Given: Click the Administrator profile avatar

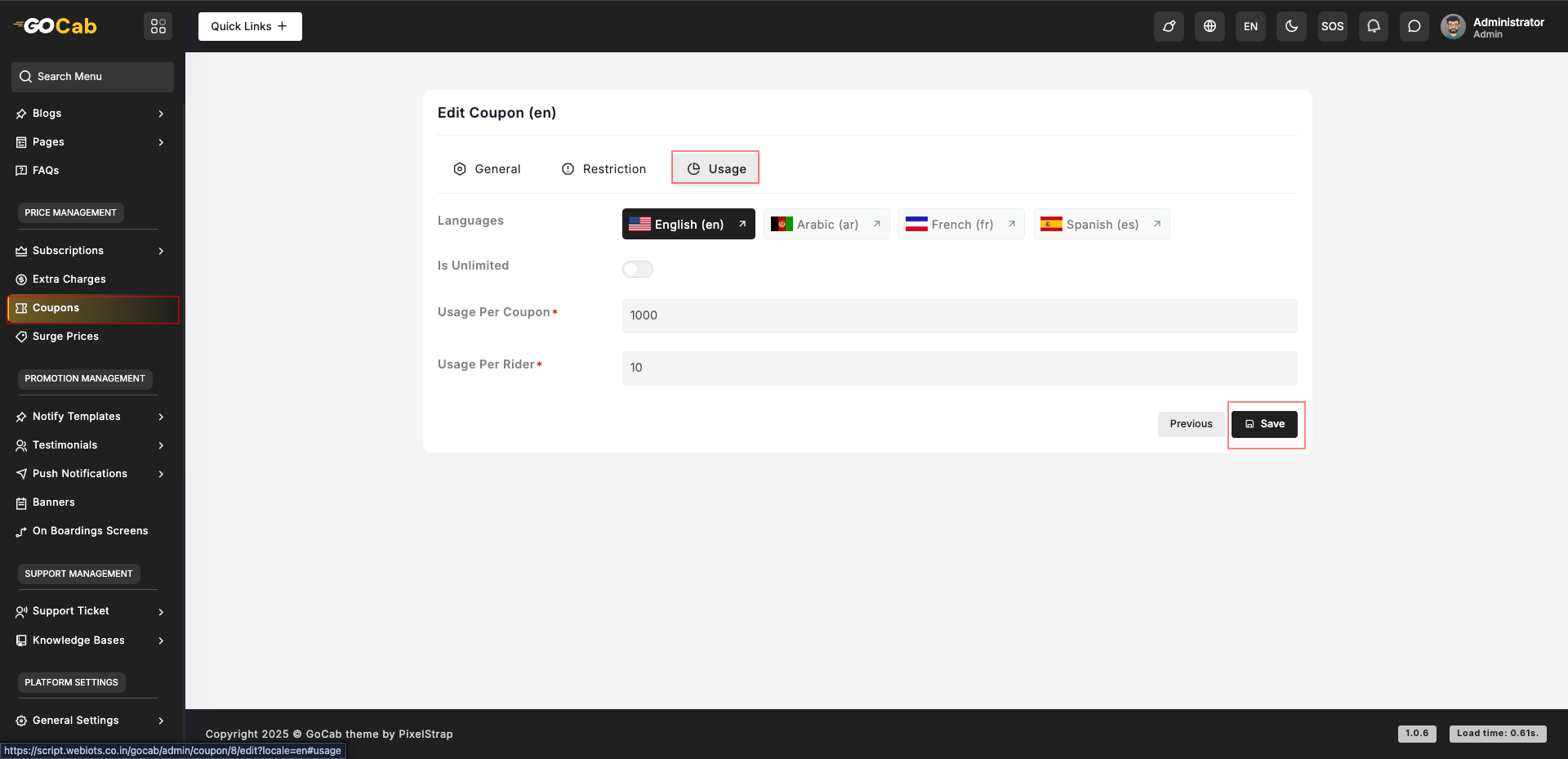Looking at the screenshot, I should coord(1453,26).
